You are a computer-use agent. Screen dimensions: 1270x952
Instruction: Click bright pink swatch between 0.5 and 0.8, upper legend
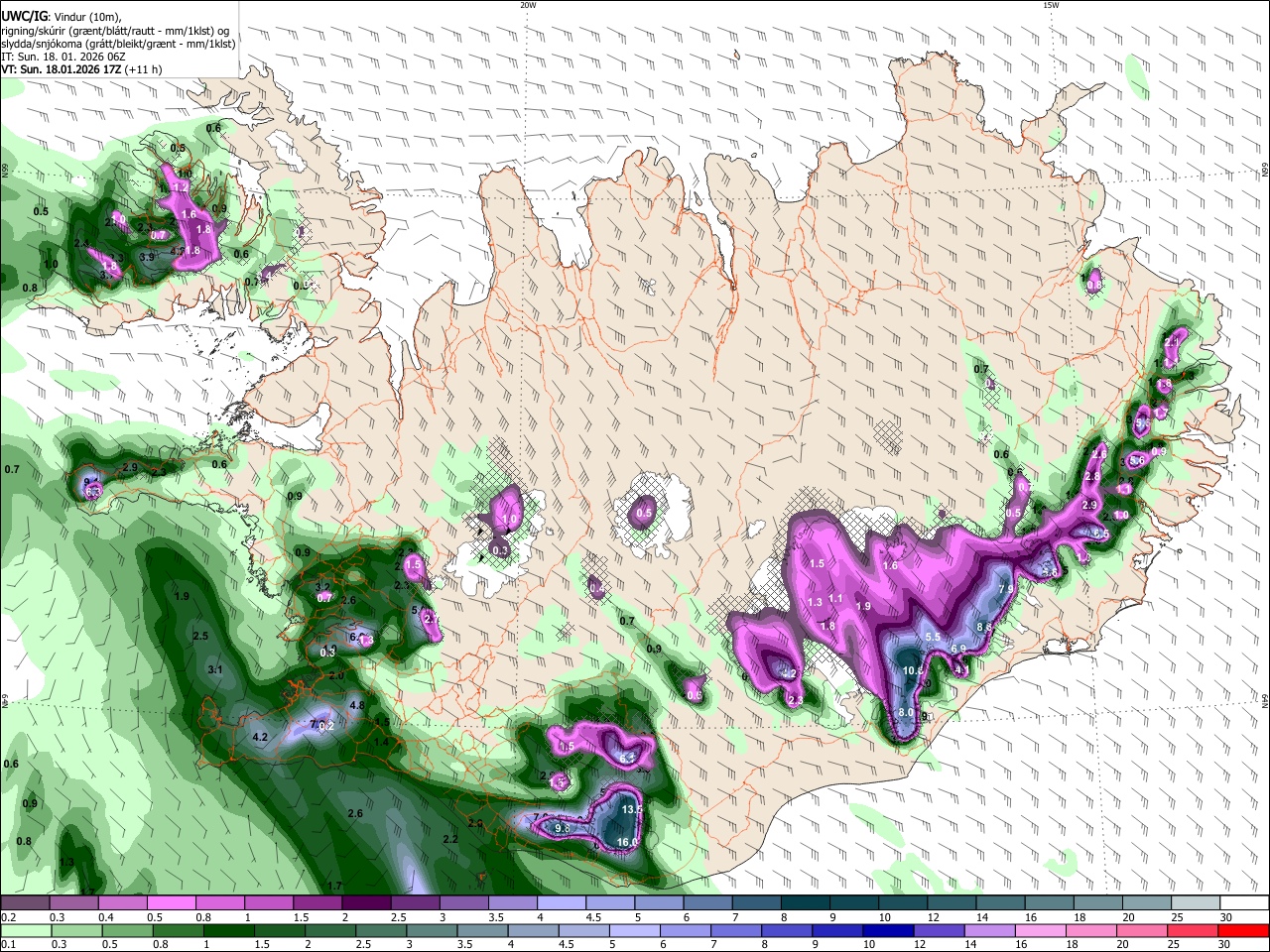click(x=171, y=902)
